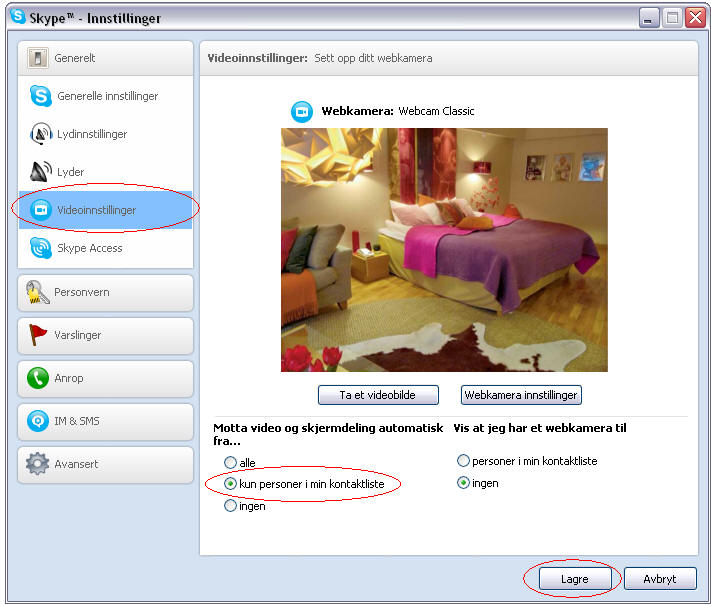Select the Lyder settings entry
The height and width of the screenshot is (605, 711).
point(105,172)
